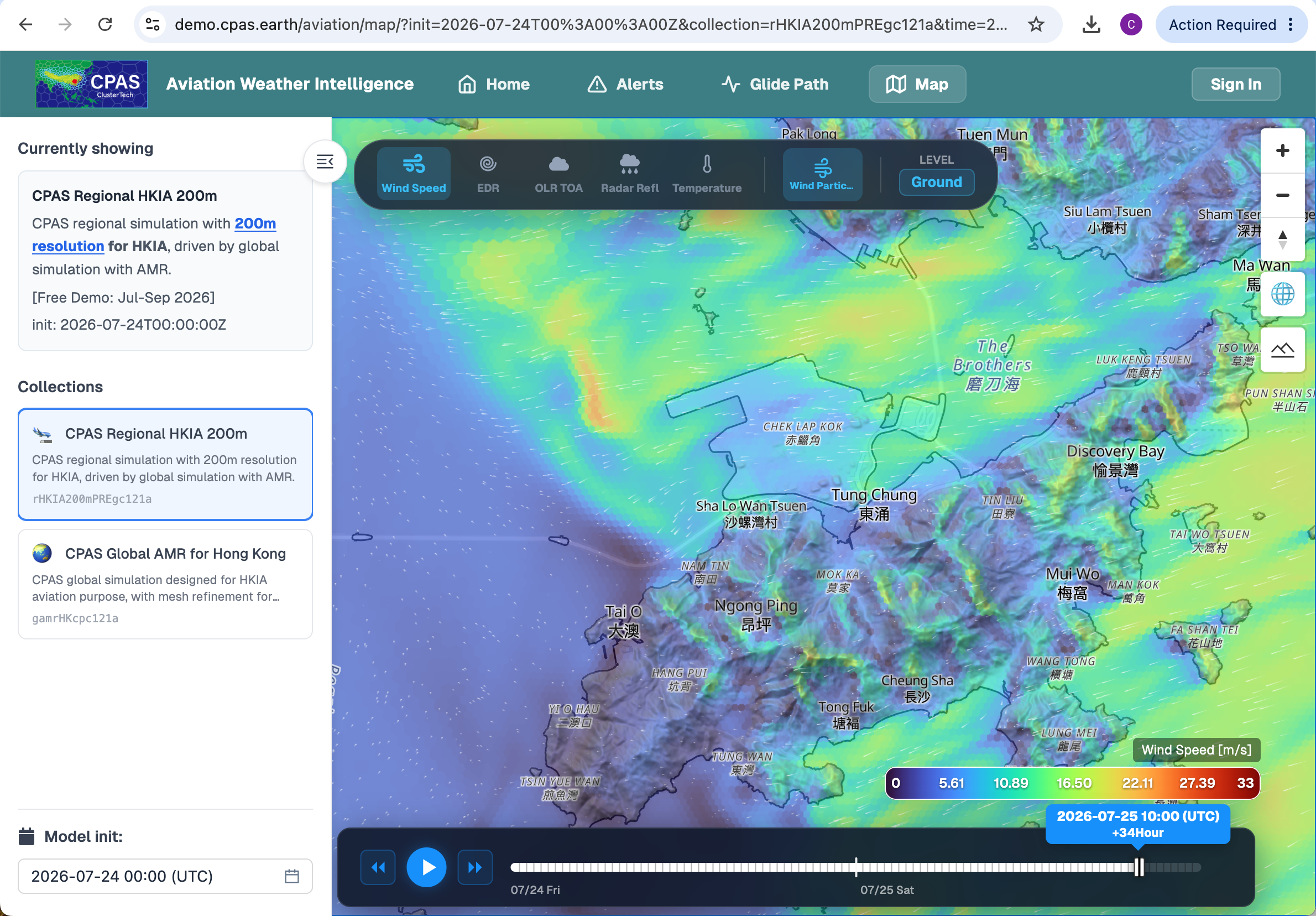Select the Radar Refl layer
The image size is (1316, 916).
tap(629, 174)
